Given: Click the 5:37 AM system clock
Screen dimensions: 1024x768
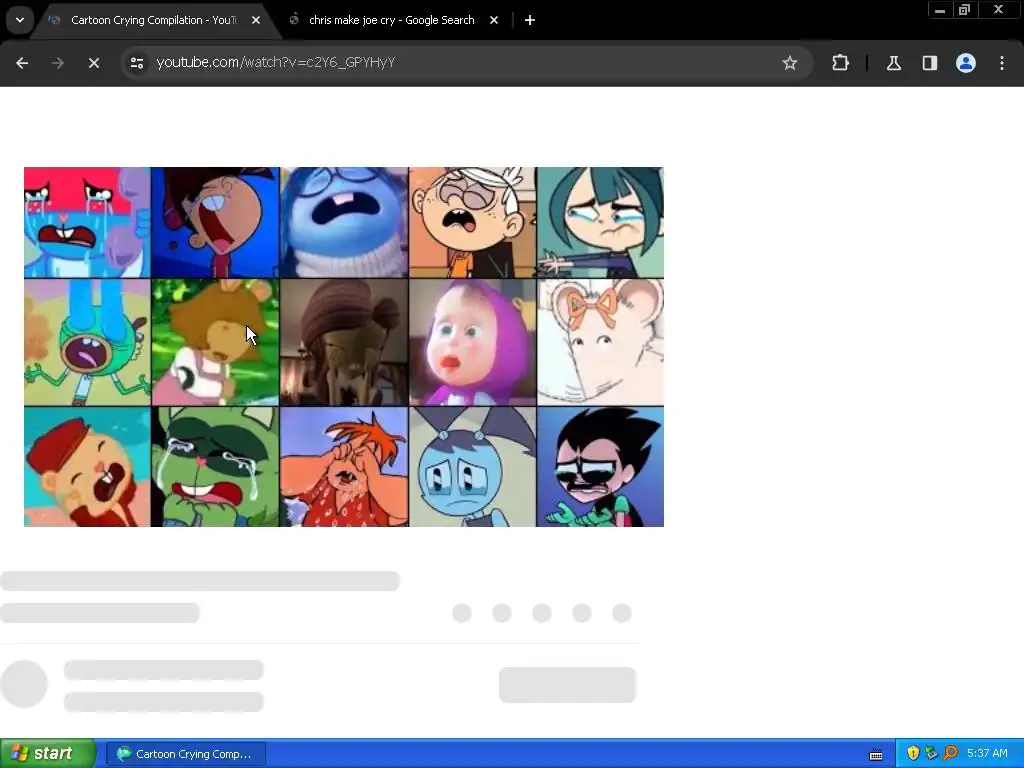Looking at the screenshot, I should point(987,753).
